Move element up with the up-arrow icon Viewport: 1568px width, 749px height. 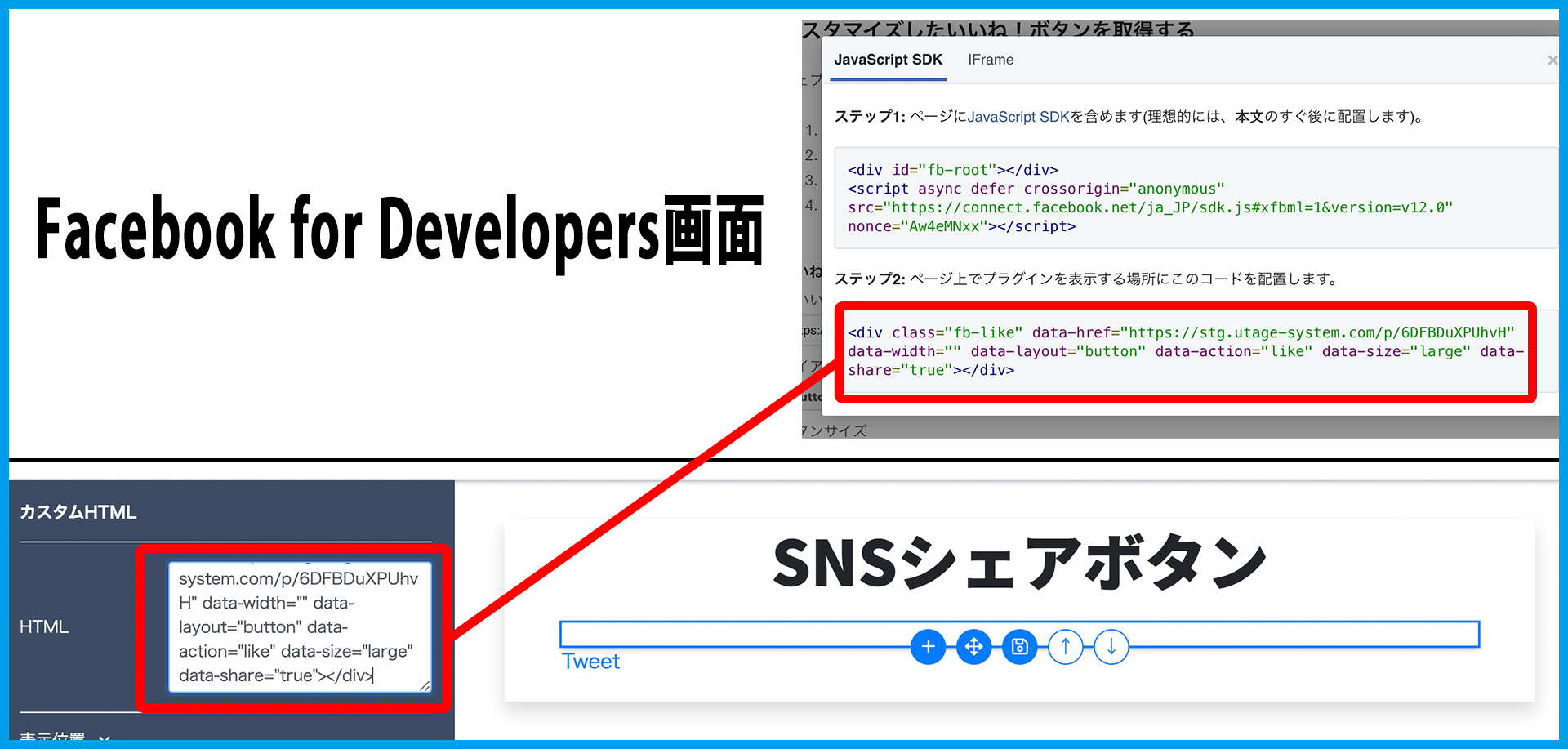pos(1065,647)
